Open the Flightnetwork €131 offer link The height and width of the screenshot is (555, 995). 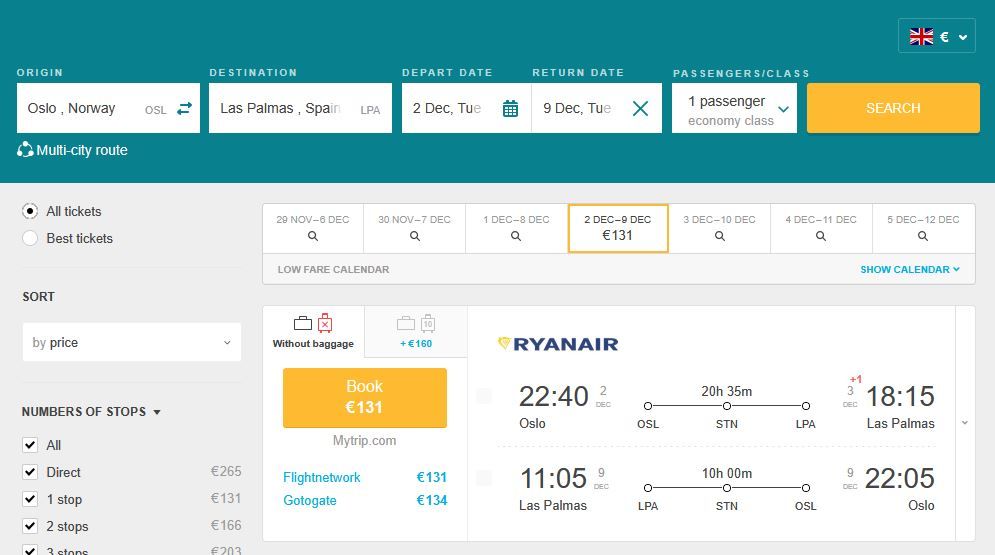(x=322, y=477)
